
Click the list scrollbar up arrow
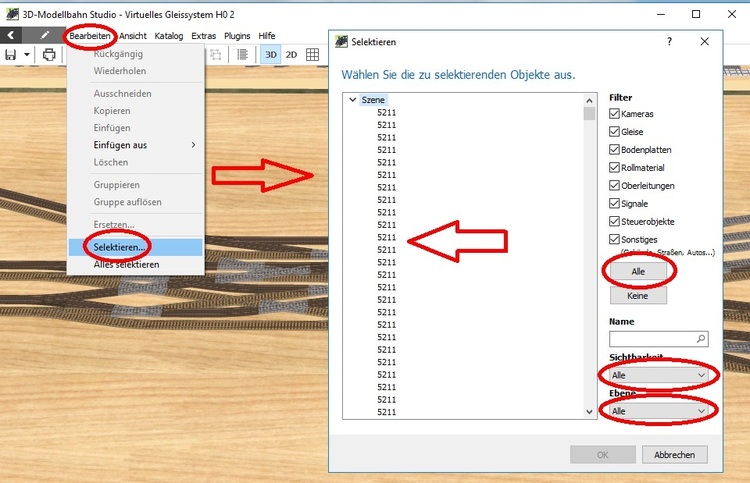(589, 100)
